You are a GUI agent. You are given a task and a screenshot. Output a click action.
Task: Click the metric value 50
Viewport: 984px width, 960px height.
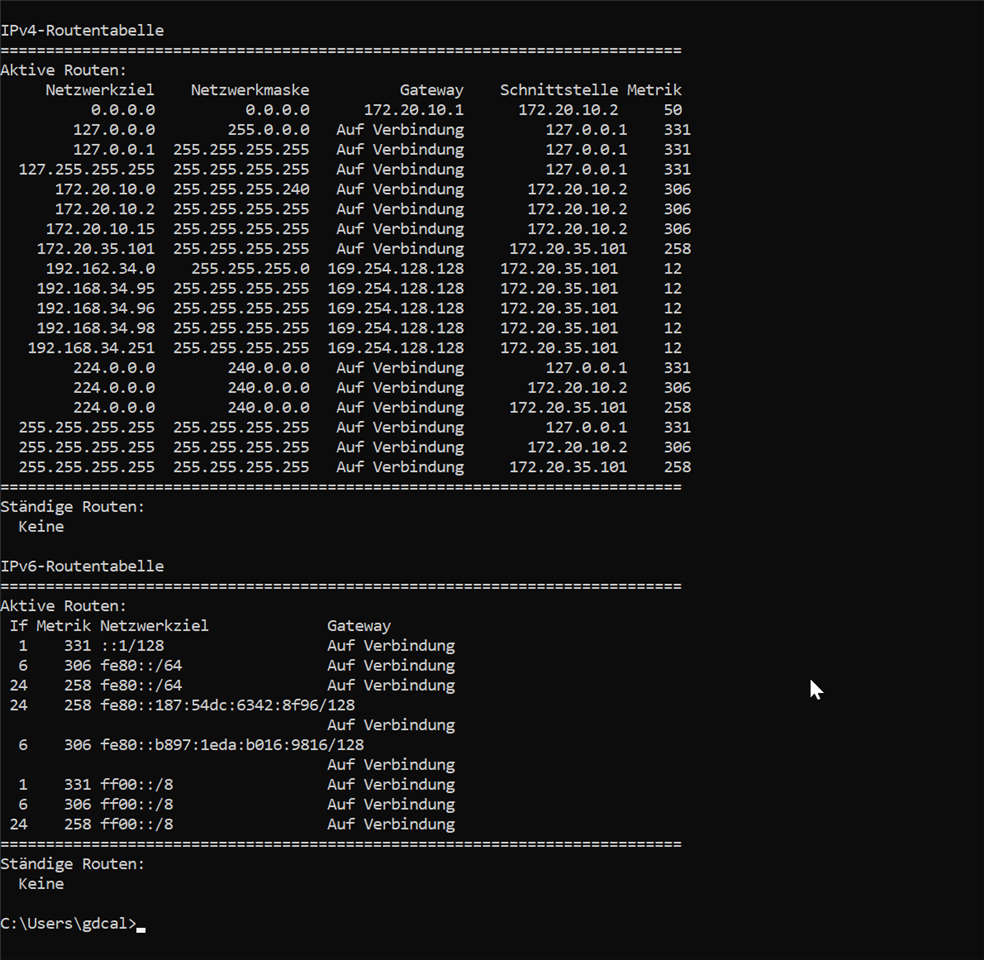[x=672, y=110]
